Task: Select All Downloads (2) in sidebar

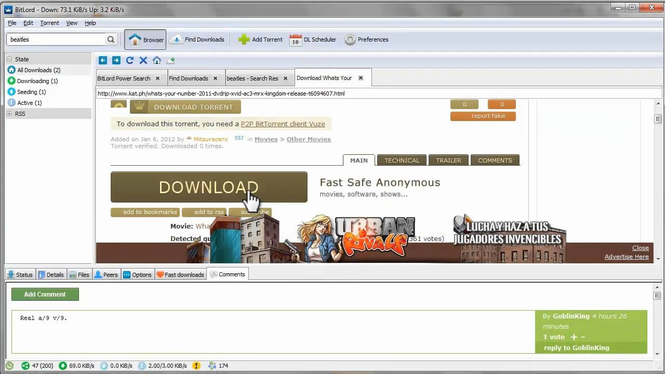Action: 39,70
